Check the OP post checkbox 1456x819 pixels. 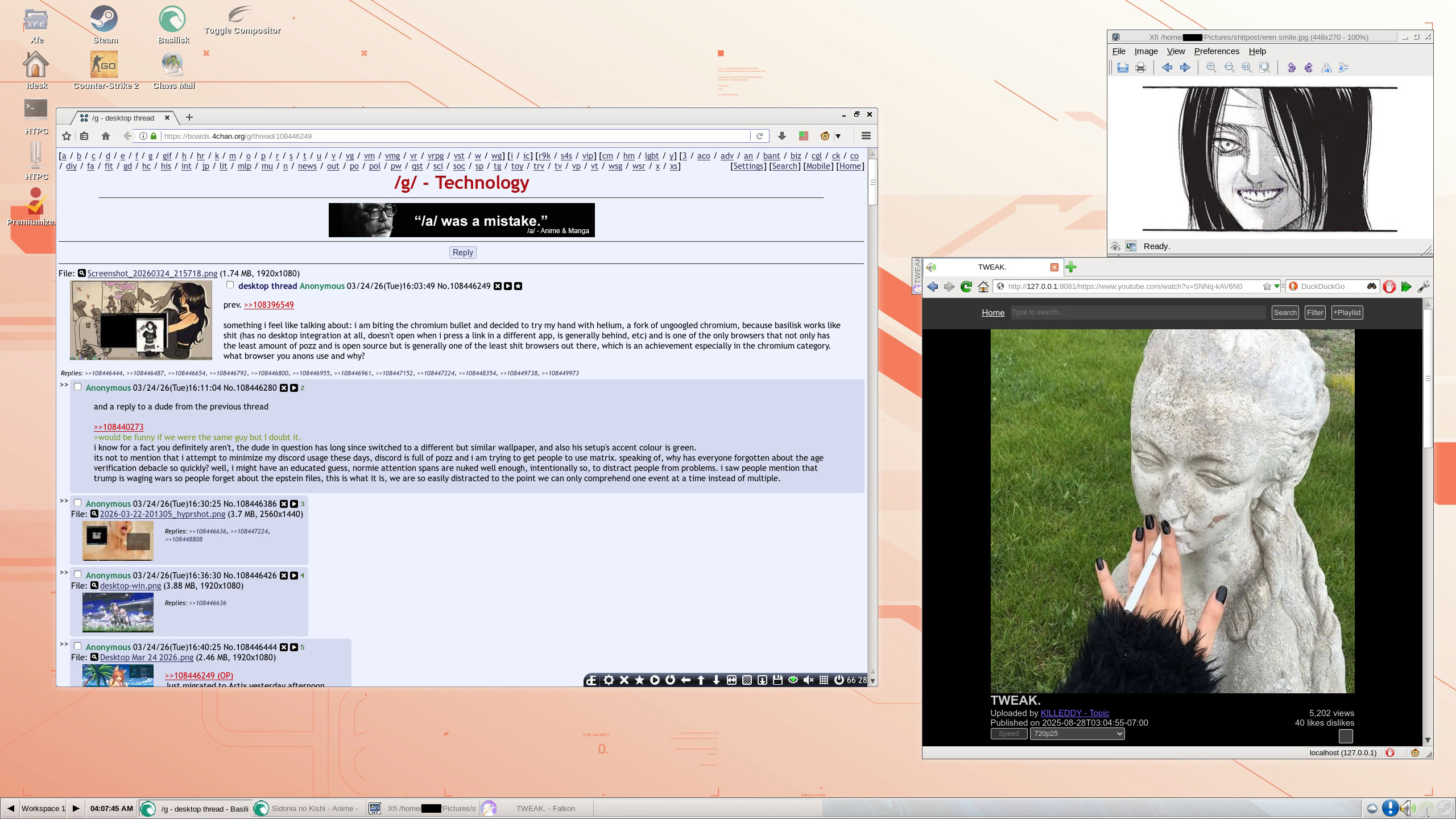click(230, 285)
